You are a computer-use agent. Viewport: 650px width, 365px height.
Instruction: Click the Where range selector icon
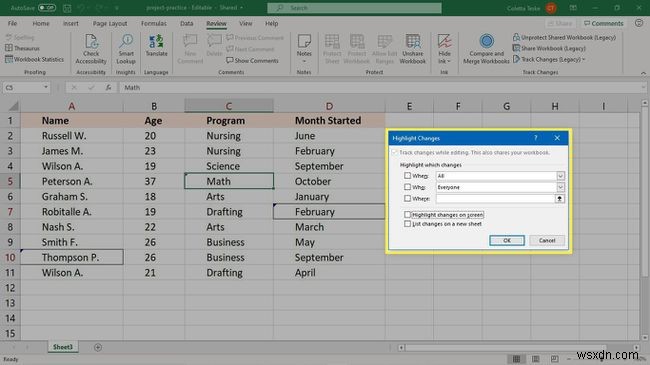click(x=560, y=199)
